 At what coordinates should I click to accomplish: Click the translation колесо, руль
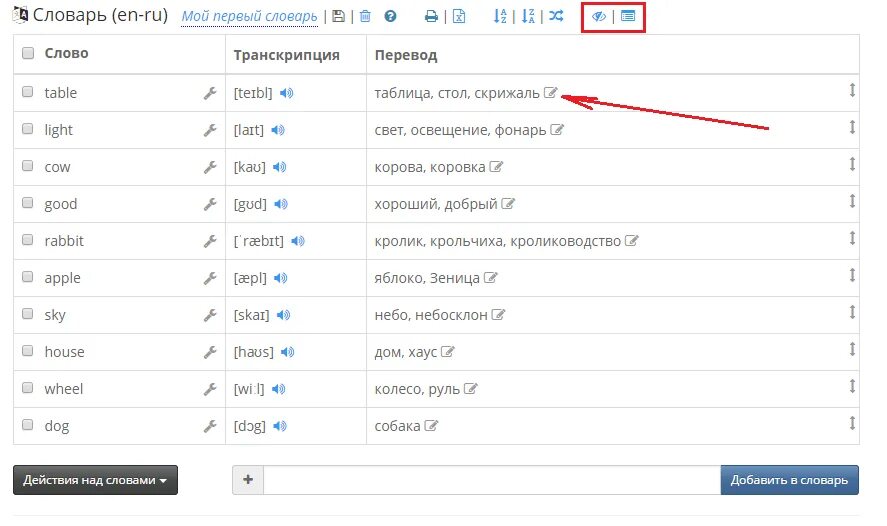417,389
